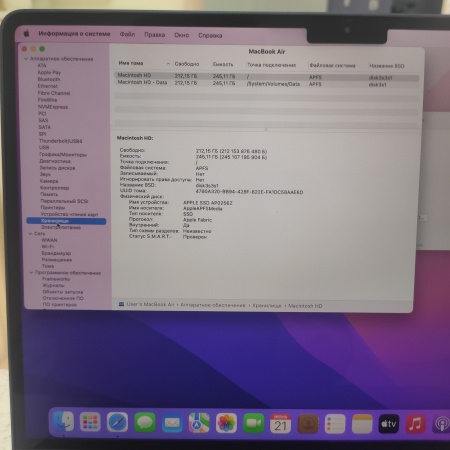Select USB in the sidebar
Image resolution: width=450 pixels, height=450 pixels.
[44, 147]
